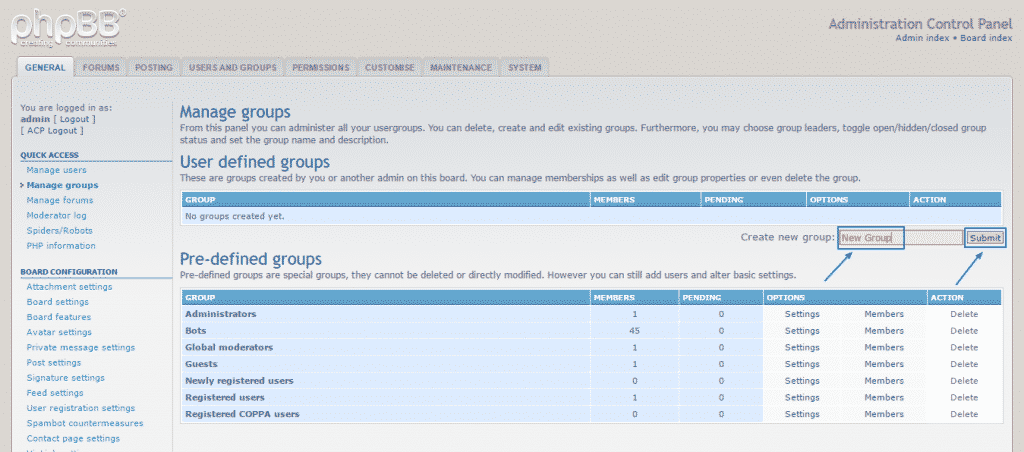This screenshot has height=452, width=1024.
Task: Select Manage groups in sidebar
Action: click(x=63, y=185)
